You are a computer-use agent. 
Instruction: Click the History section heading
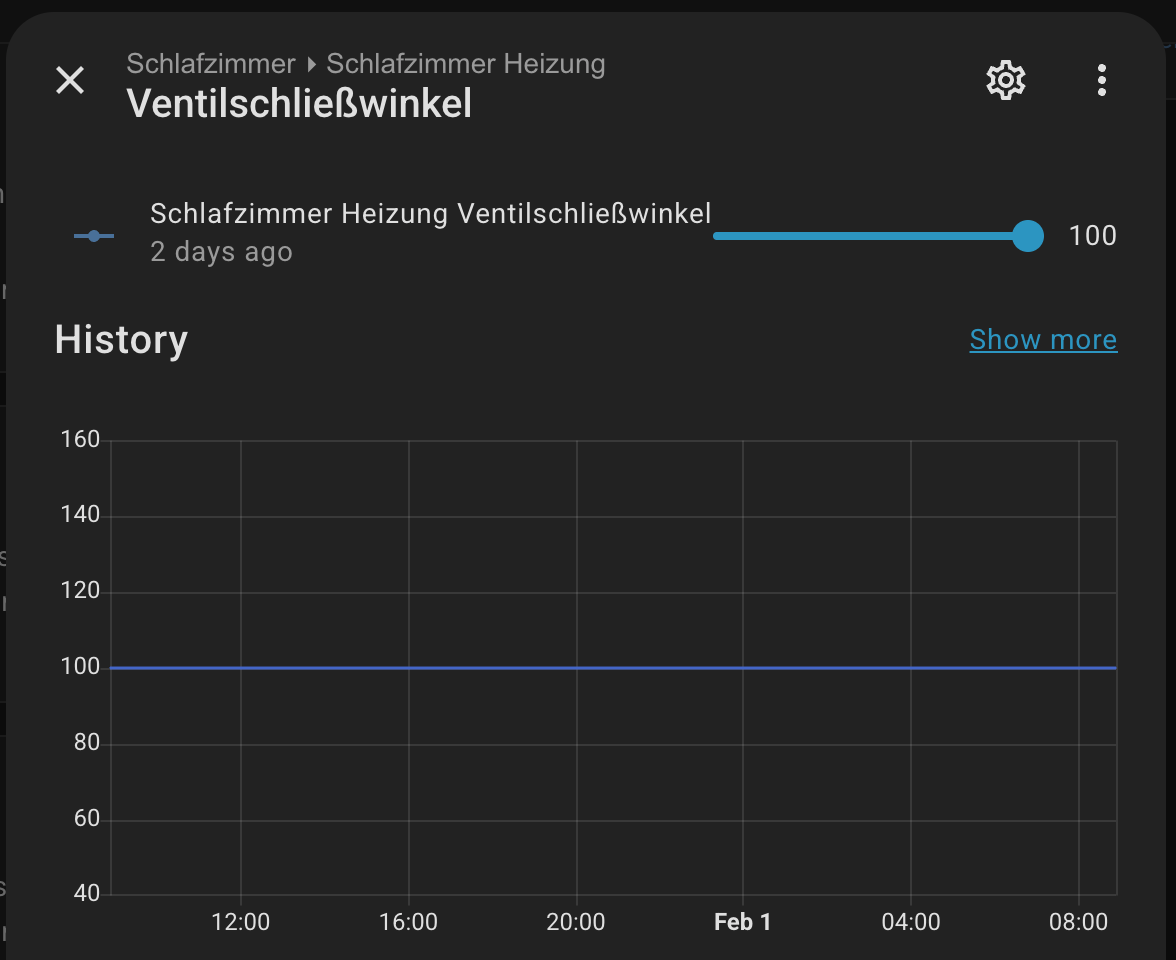pyautogui.click(x=121, y=340)
